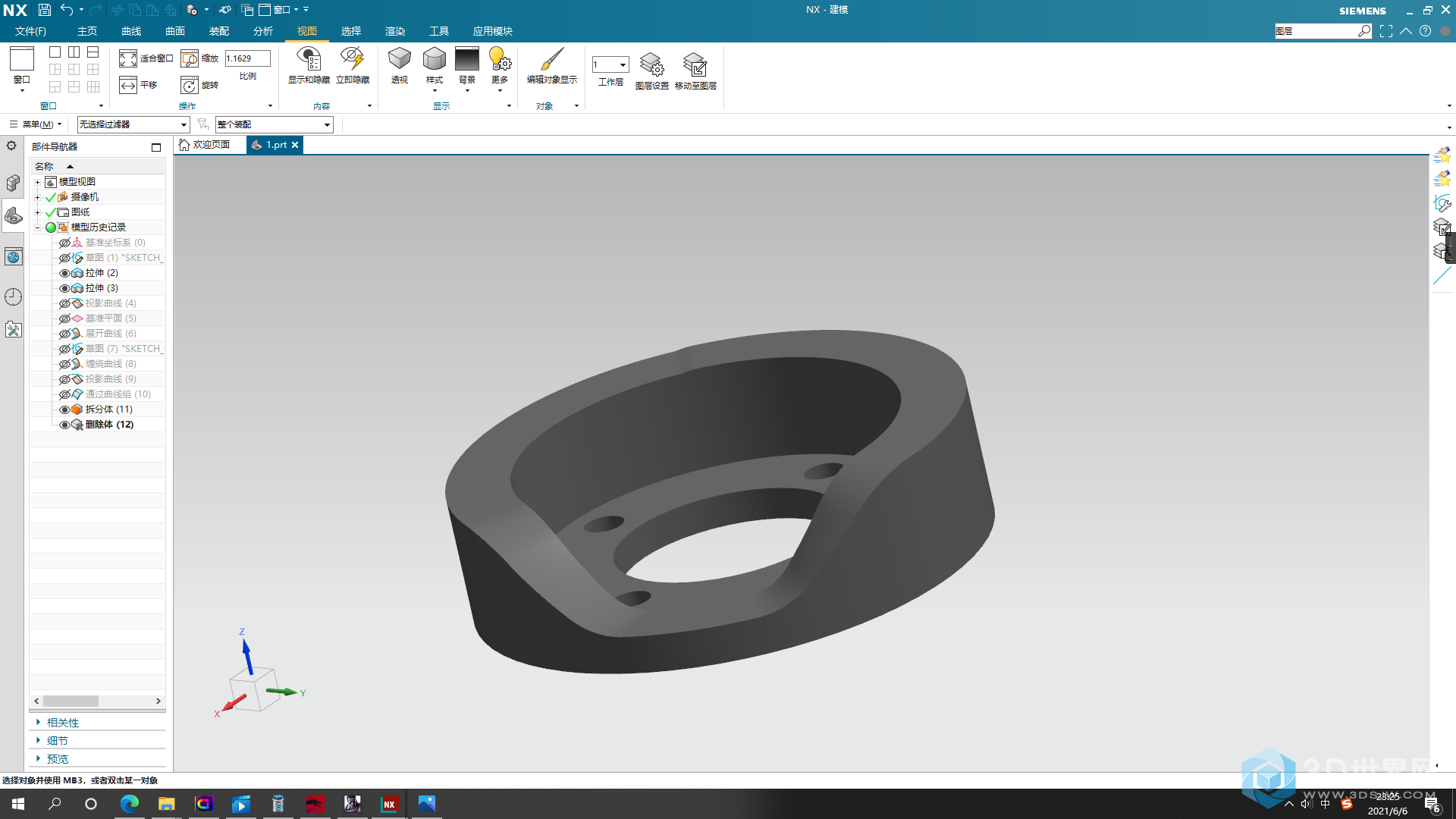Open File Explorer from taskbar
The width and height of the screenshot is (1456, 819).
[x=166, y=804]
